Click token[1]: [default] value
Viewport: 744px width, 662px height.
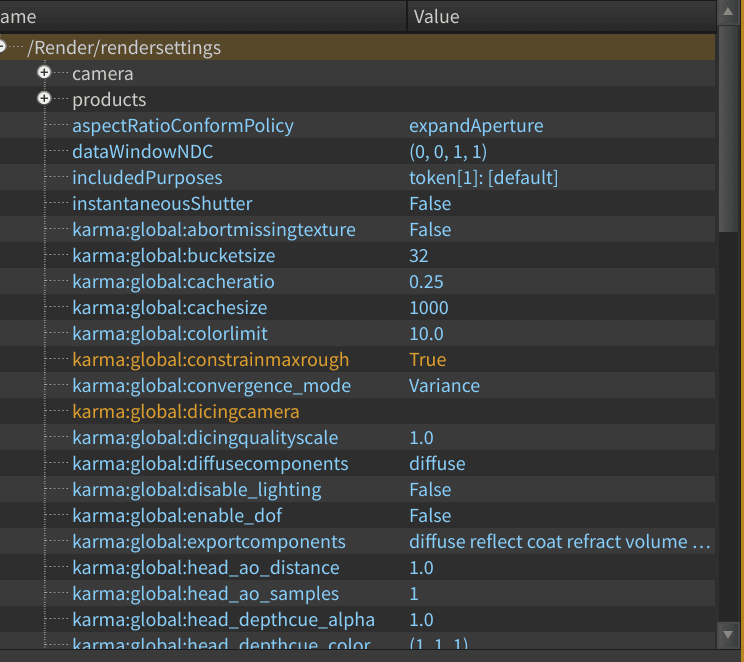tap(484, 178)
